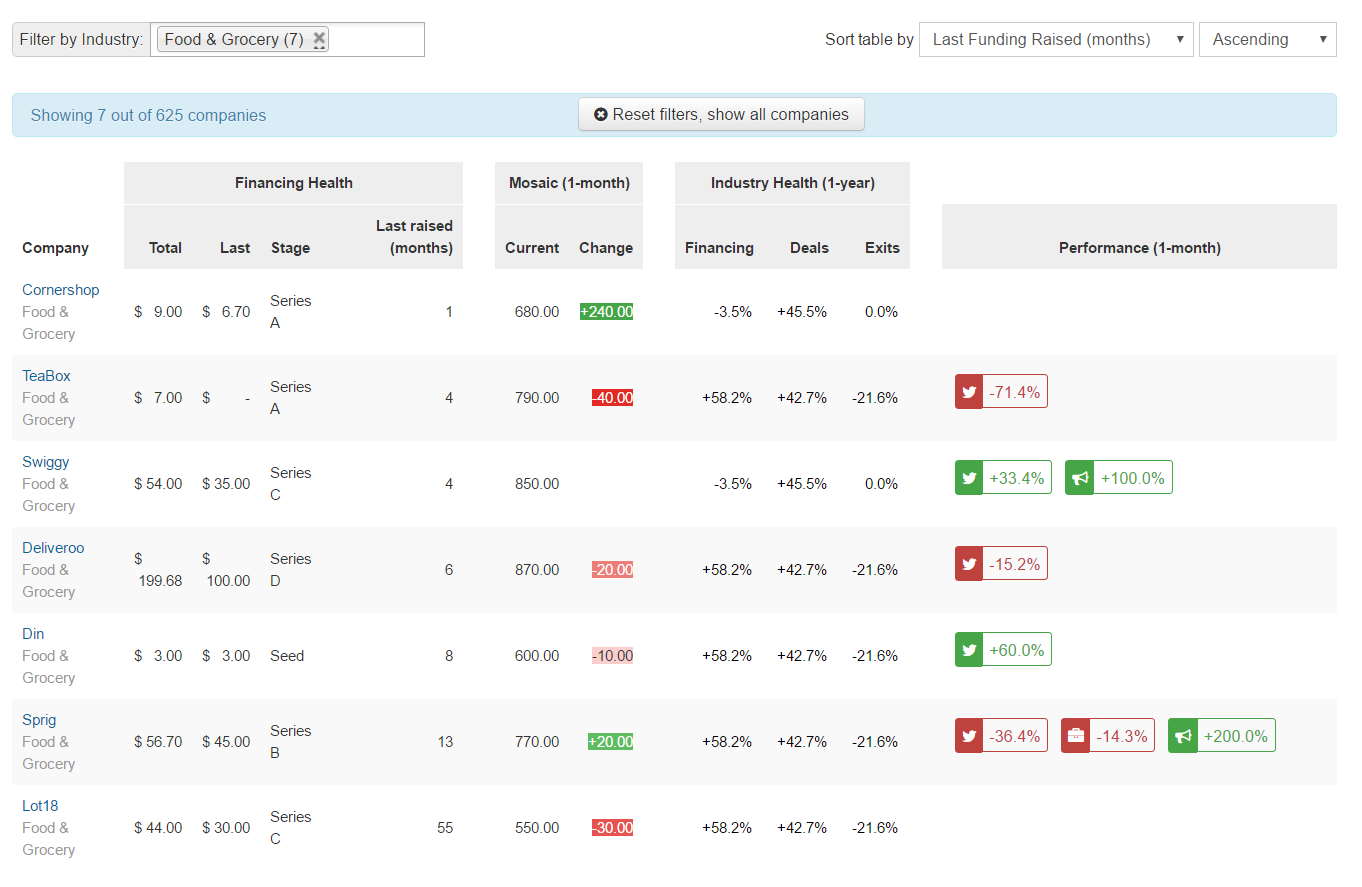
Task: Click Sprig's +20.00 Mosaic change value
Action: point(611,742)
